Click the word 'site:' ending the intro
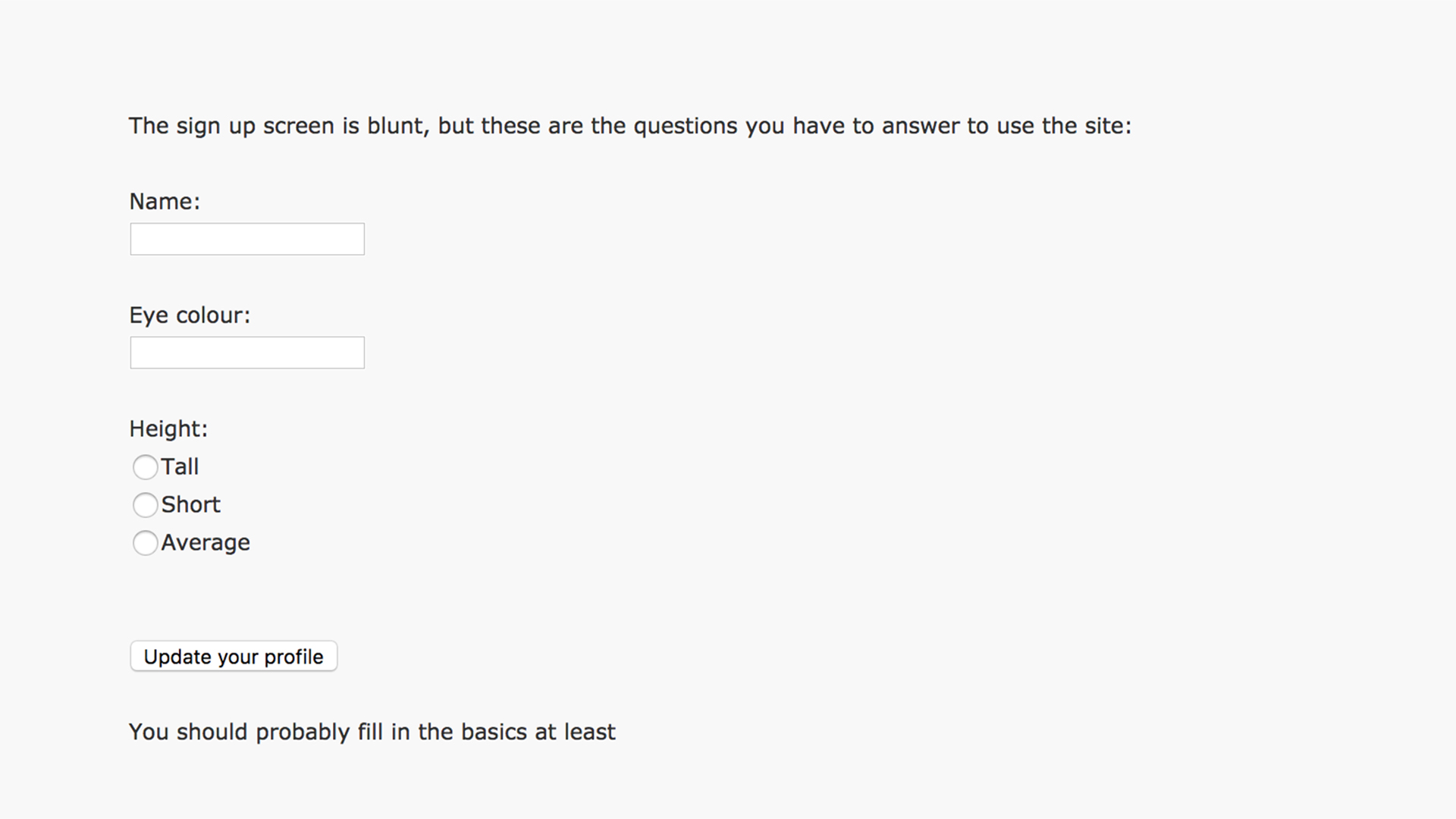The width and height of the screenshot is (1456, 819). (1107, 126)
